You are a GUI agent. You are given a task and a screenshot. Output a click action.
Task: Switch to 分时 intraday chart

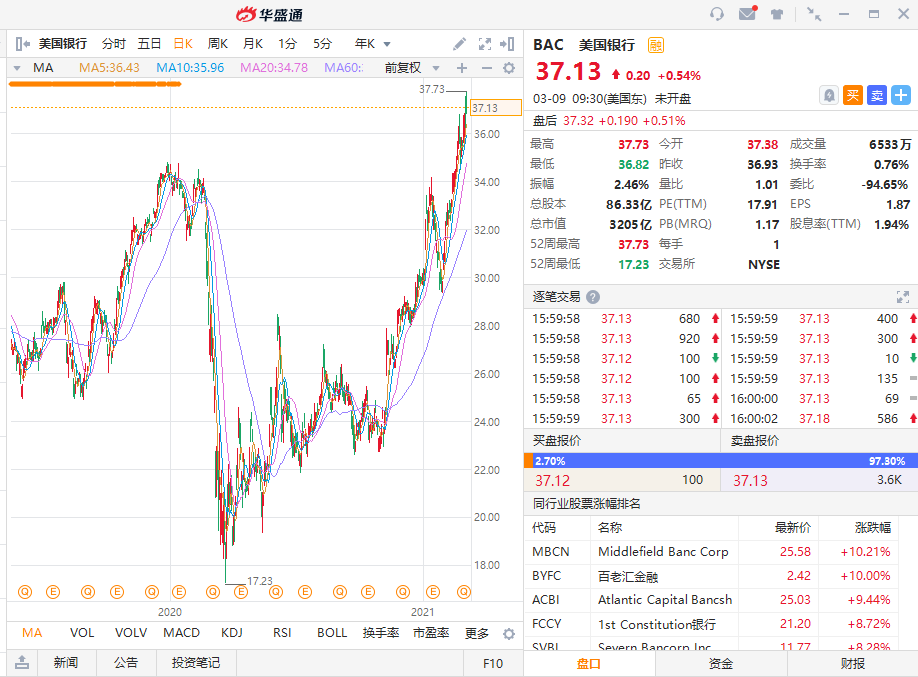[114, 43]
